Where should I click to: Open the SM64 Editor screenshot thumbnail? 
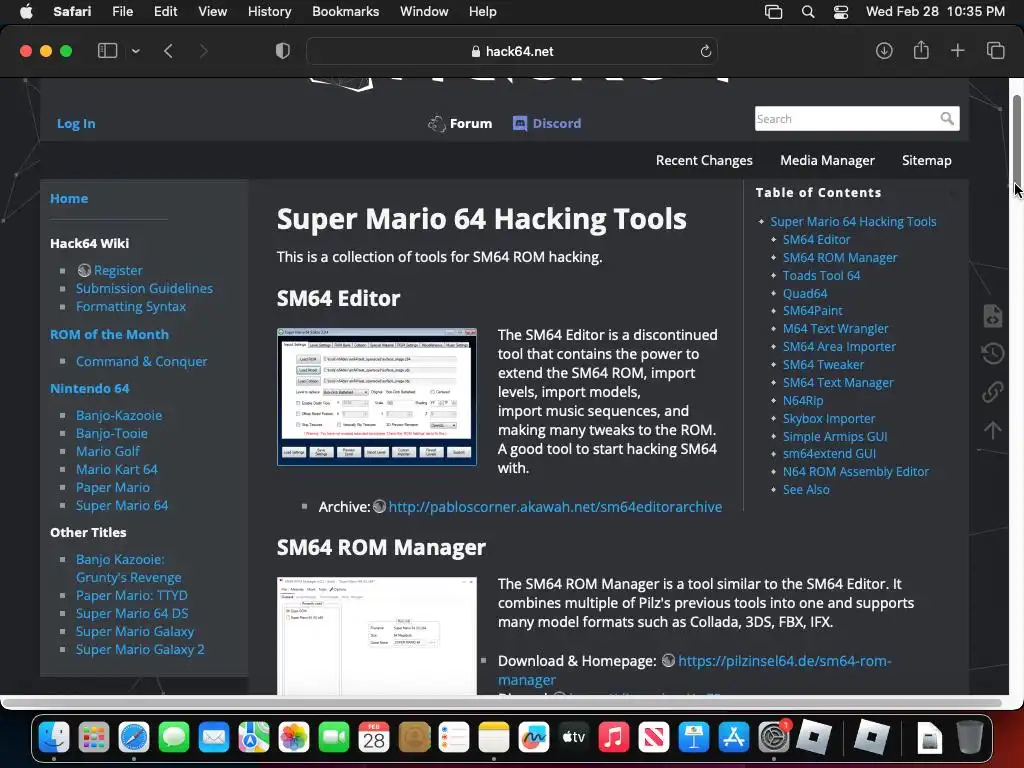pos(377,397)
